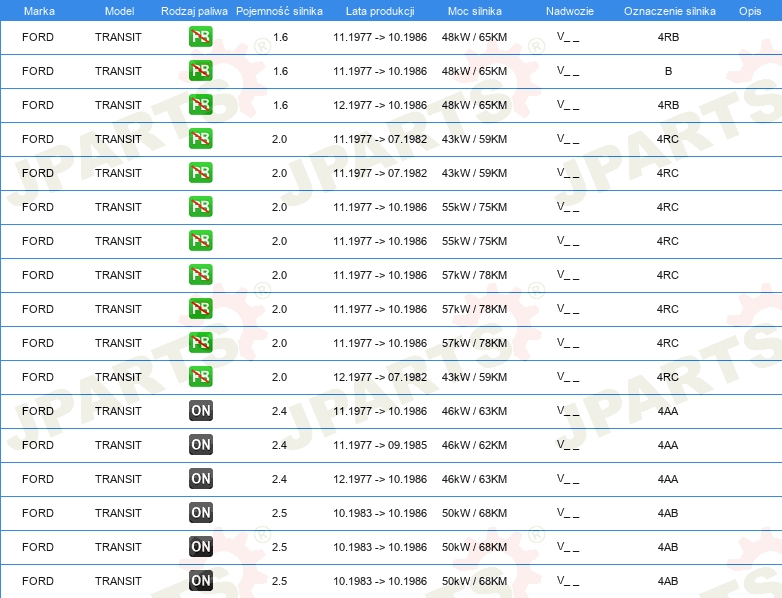Click the '11.1977 -> 09.1985' production years cell
The image size is (782, 598).
click(x=380, y=445)
